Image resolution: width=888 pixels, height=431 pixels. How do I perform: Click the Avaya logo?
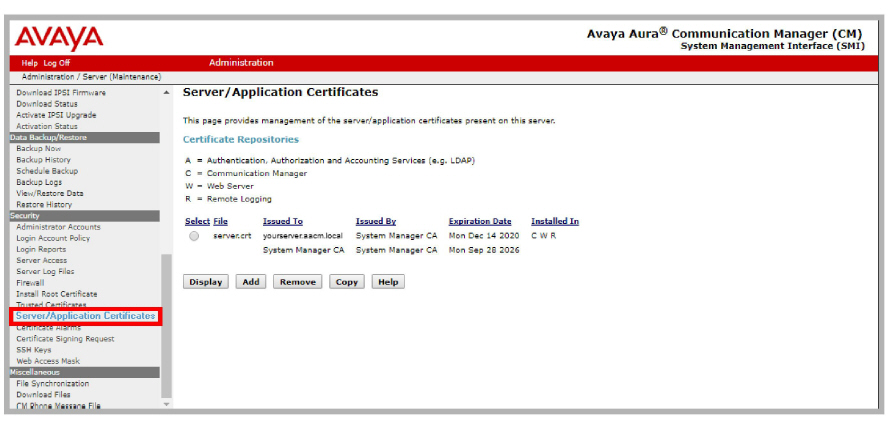pos(59,37)
